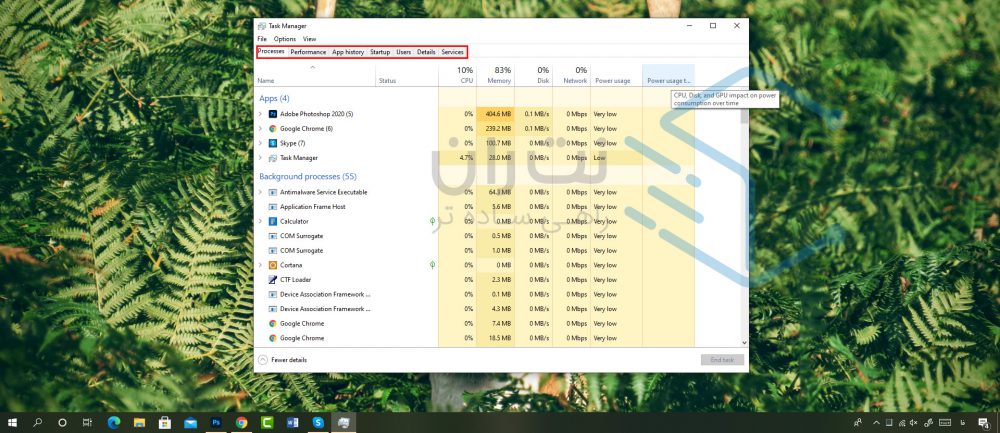Click the End task button

(x=722, y=359)
